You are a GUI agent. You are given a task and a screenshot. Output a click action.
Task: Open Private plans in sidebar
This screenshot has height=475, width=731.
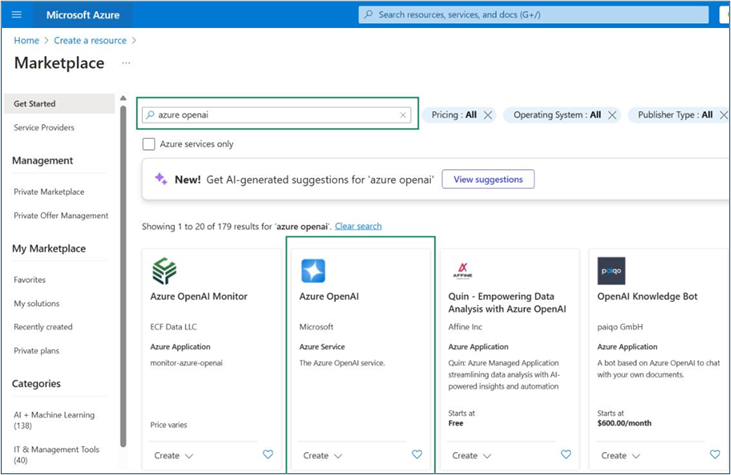36,351
